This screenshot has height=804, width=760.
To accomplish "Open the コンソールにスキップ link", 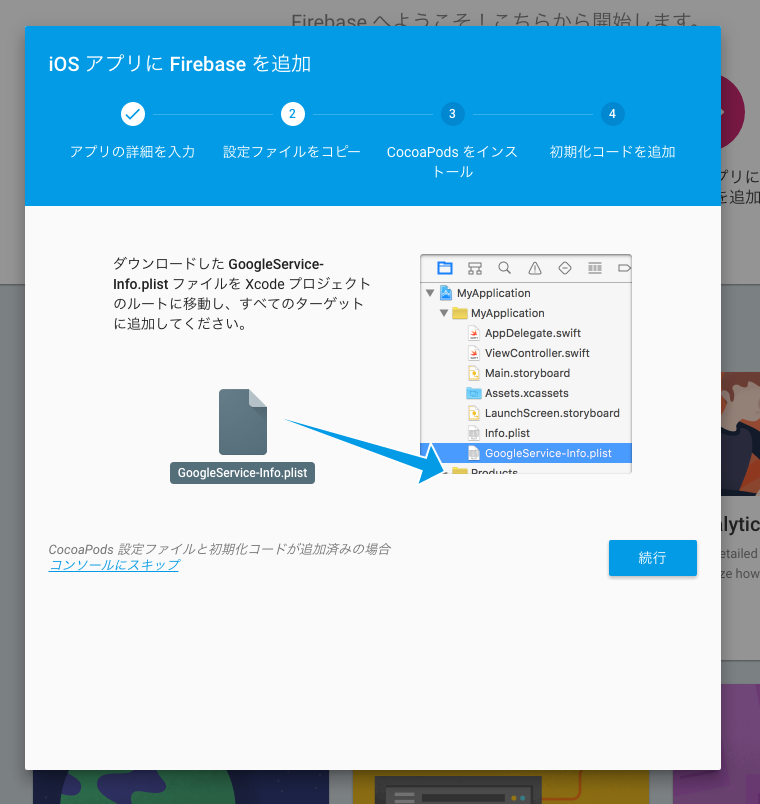I will tap(114, 565).
